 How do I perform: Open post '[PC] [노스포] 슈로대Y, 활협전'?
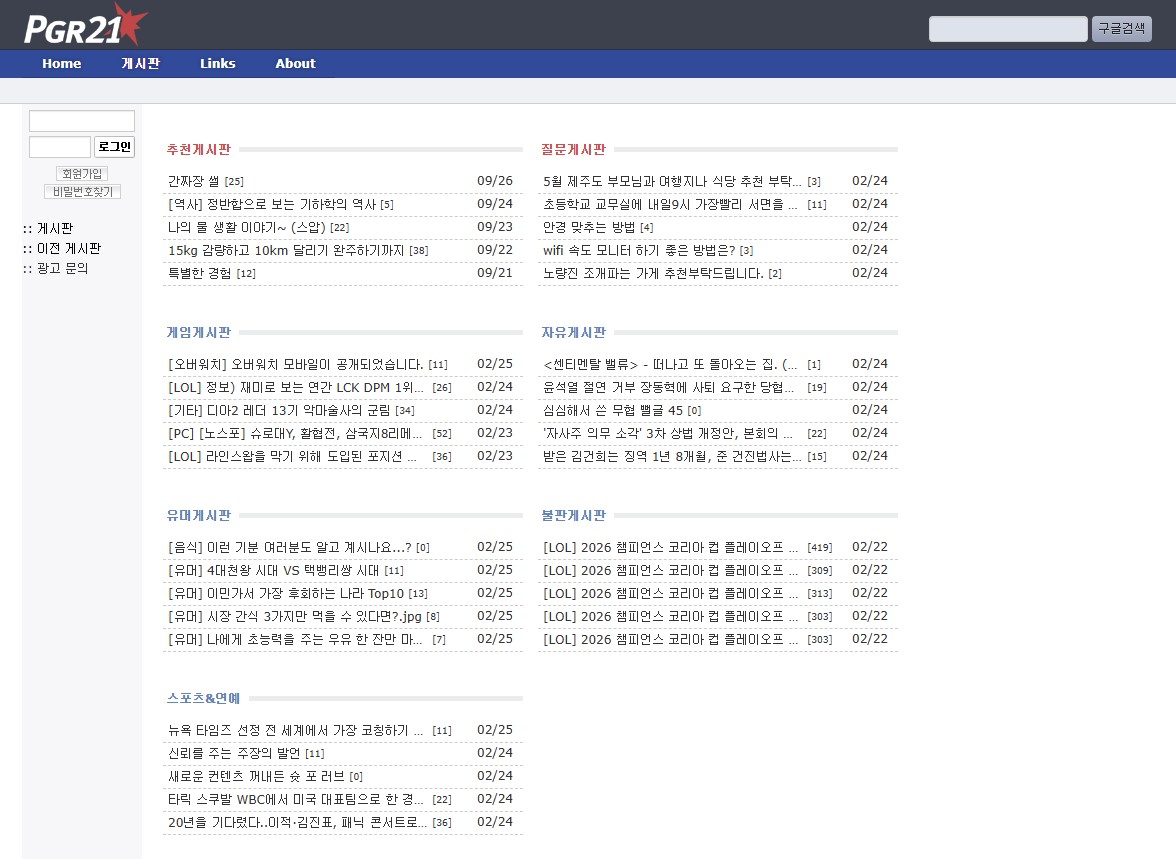[295, 434]
